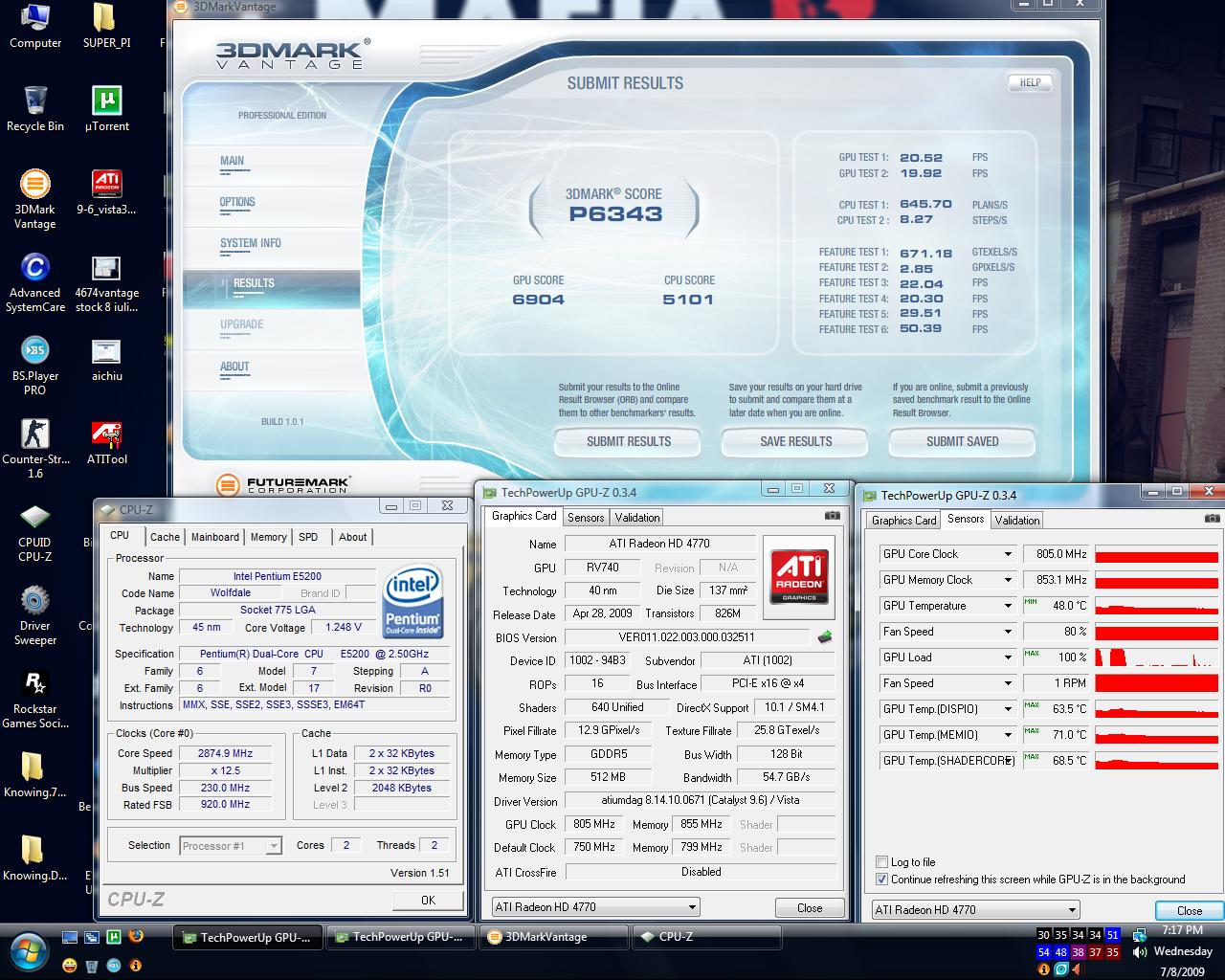Open the 3DMark ABOUT section

234,367
